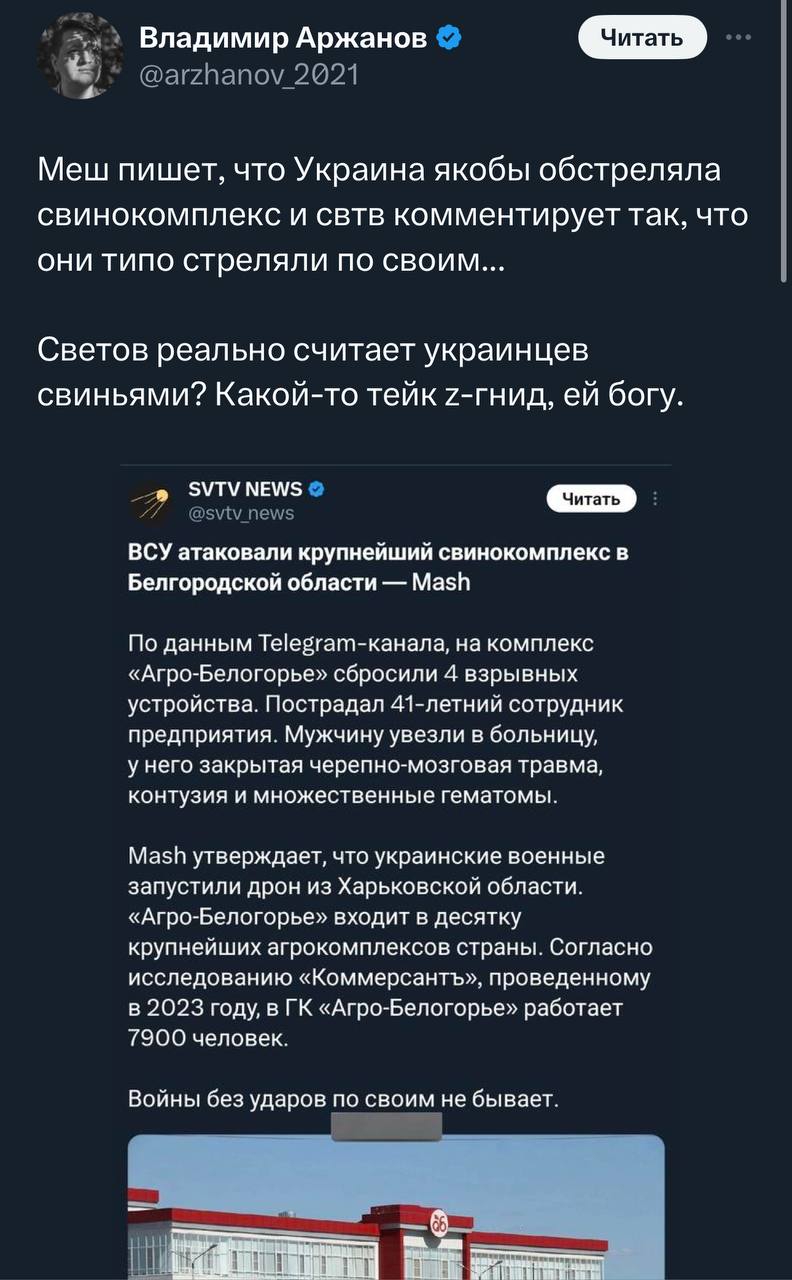Click the scrollbar at the right edge
792x1280 pixels.
coord(787,140)
